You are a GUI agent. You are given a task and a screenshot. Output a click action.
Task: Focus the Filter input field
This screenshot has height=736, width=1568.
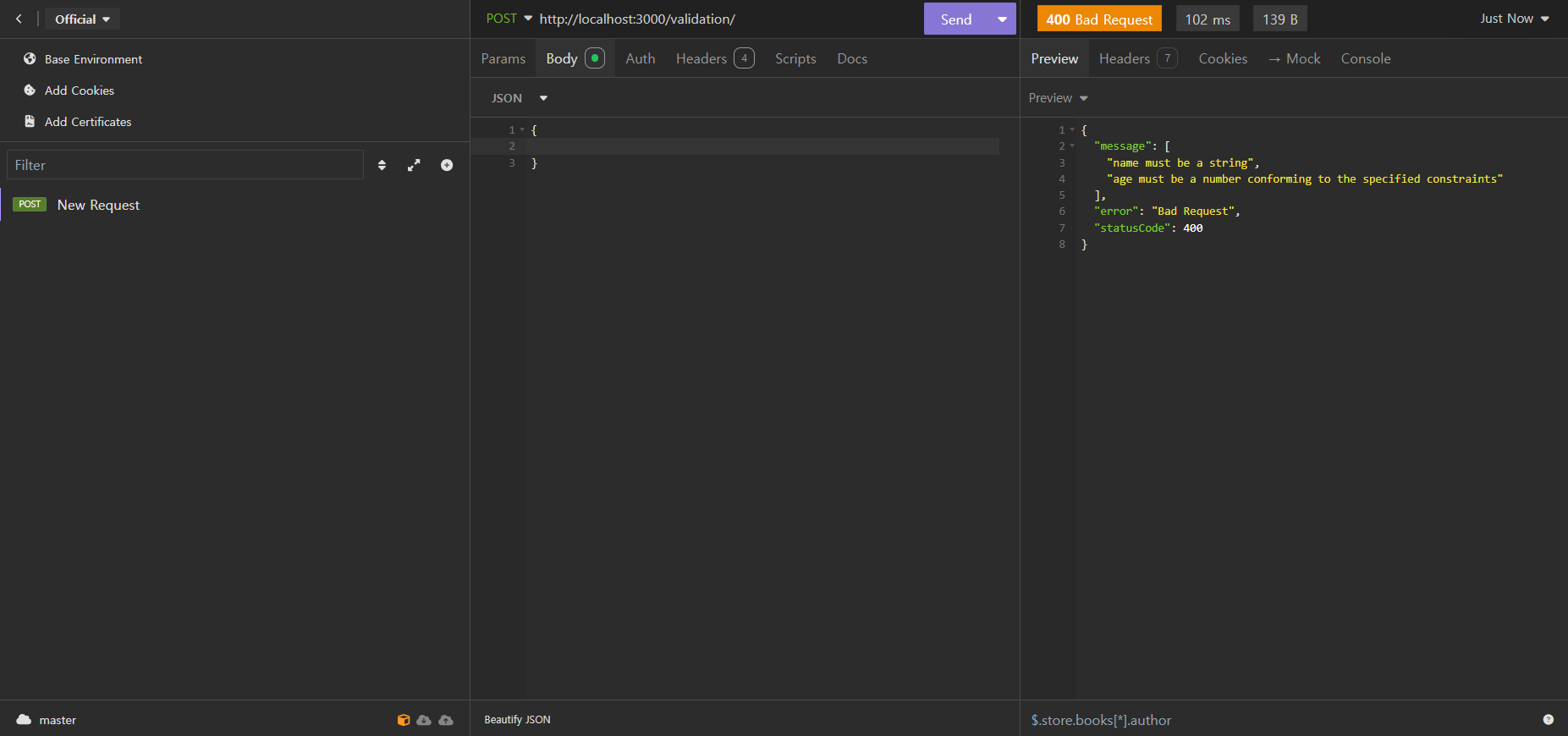click(x=185, y=165)
